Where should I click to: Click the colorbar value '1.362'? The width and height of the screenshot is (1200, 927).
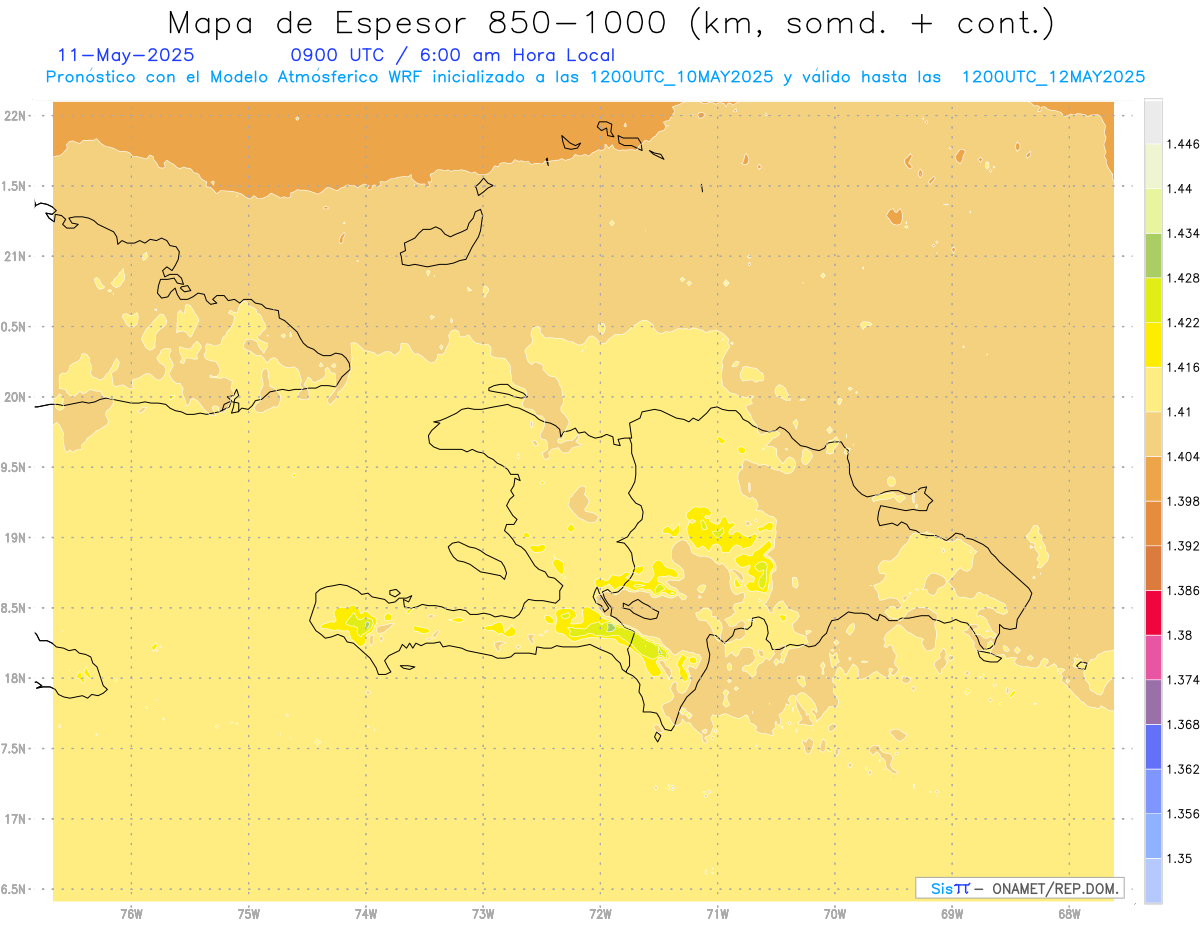1182,769
